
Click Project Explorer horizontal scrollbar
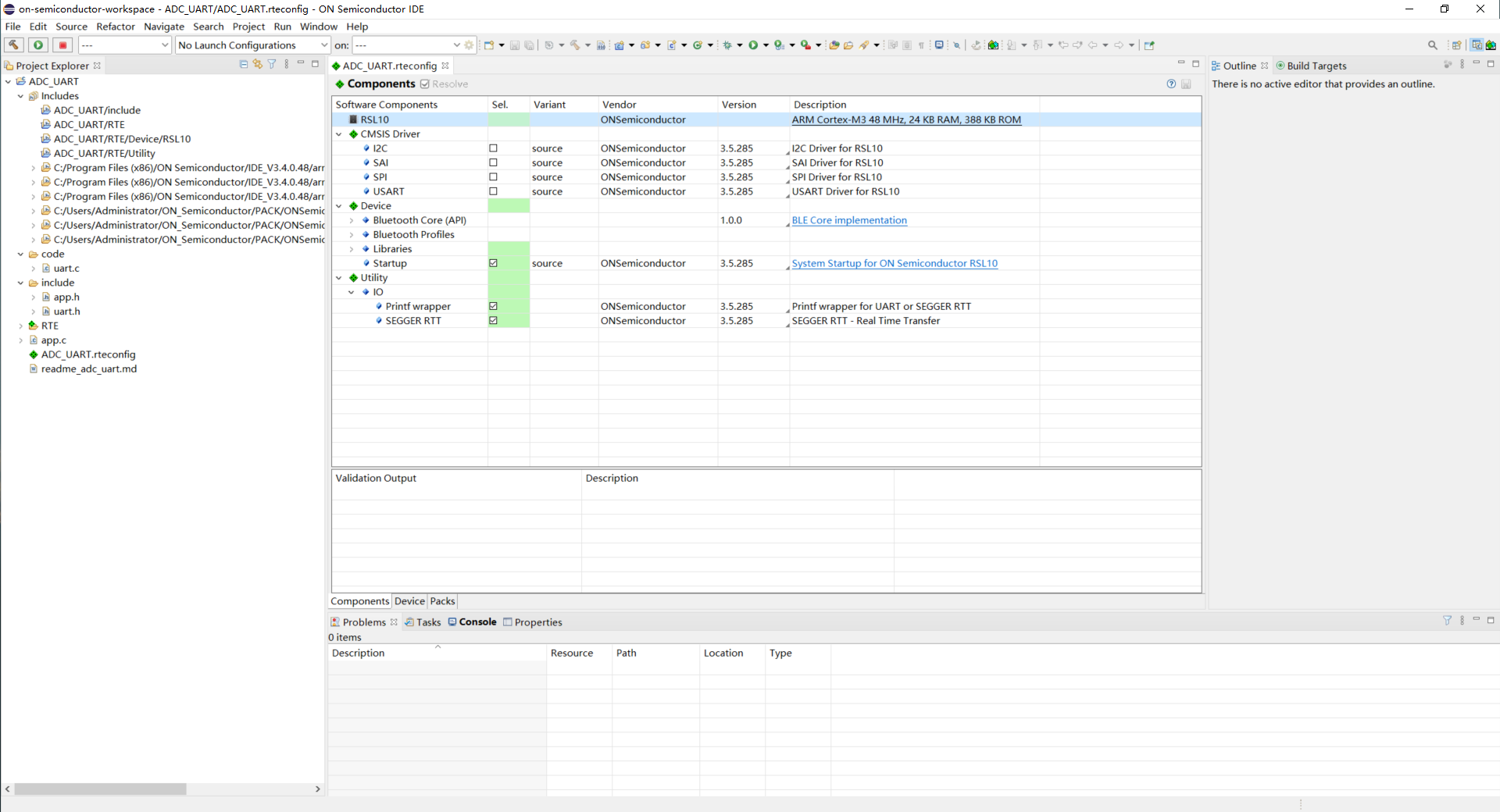(100, 789)
